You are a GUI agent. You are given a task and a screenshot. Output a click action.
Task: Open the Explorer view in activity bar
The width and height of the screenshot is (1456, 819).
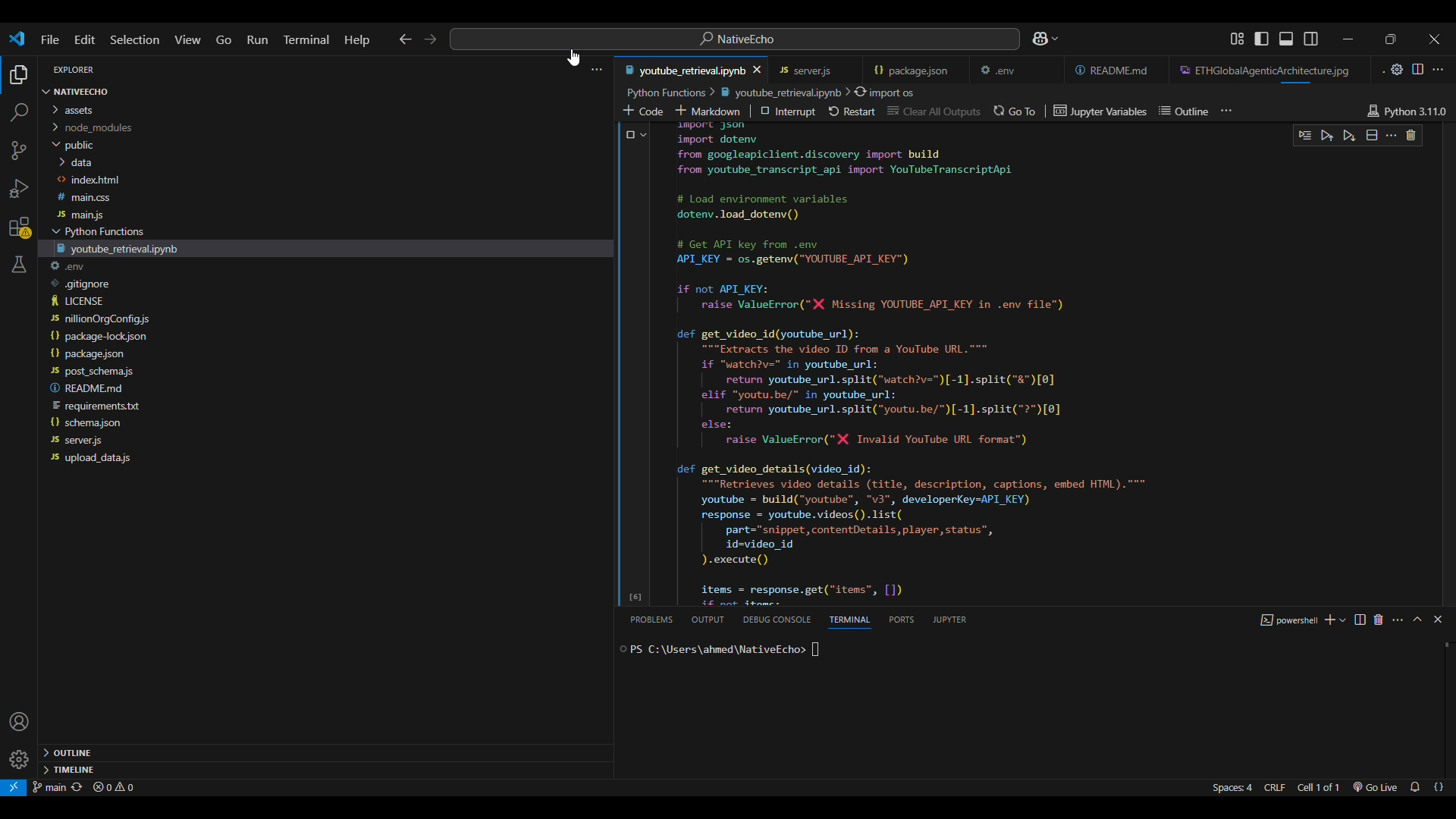coord(19,75)
